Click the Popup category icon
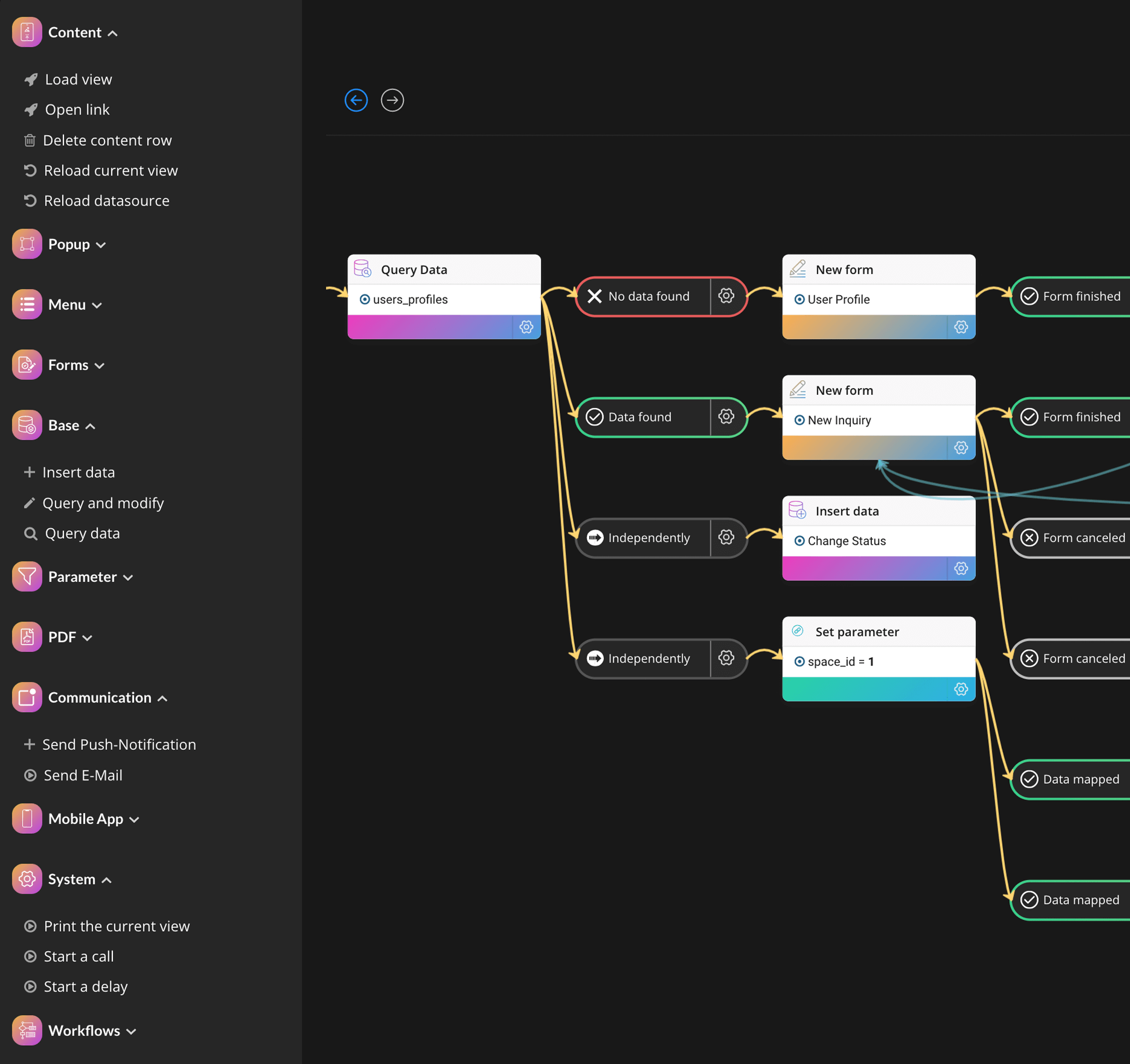Viewport: 1130px width, 1064px height. (x=27, y=244)
